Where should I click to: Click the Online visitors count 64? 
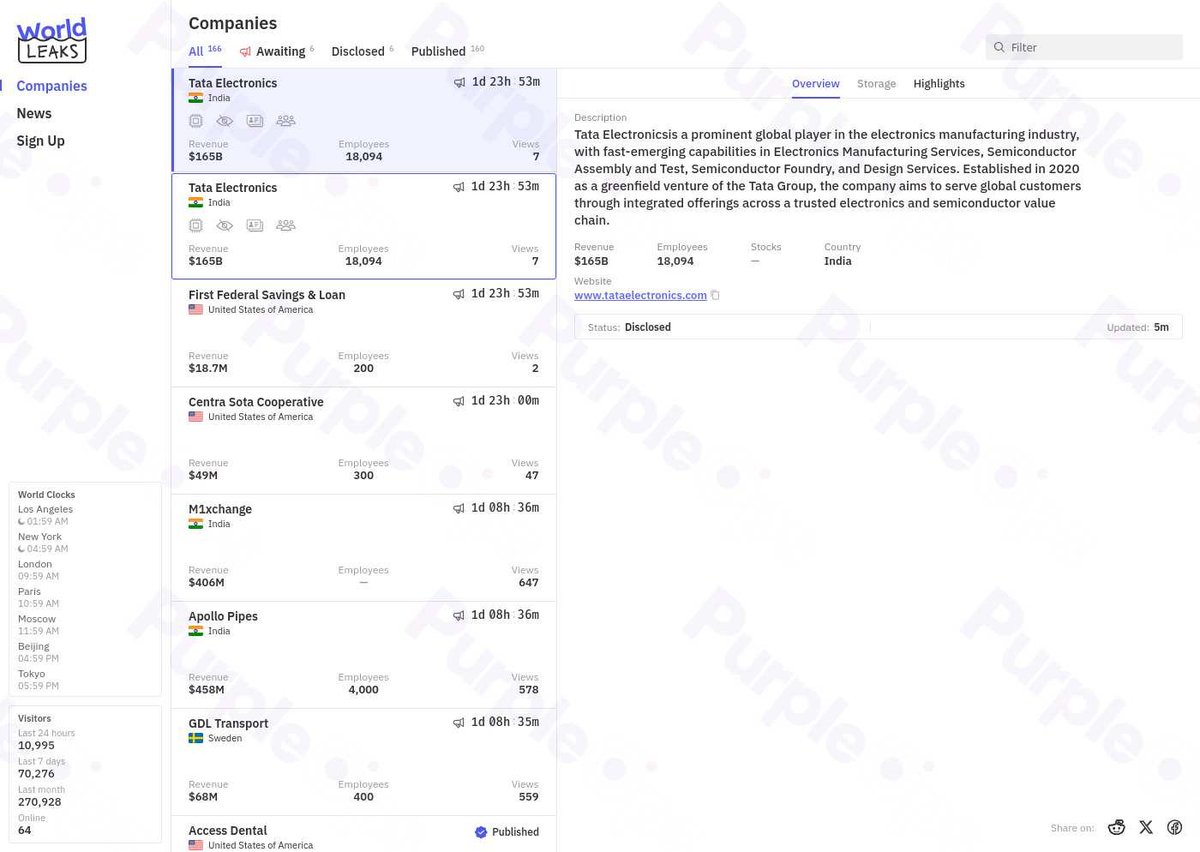25,830
